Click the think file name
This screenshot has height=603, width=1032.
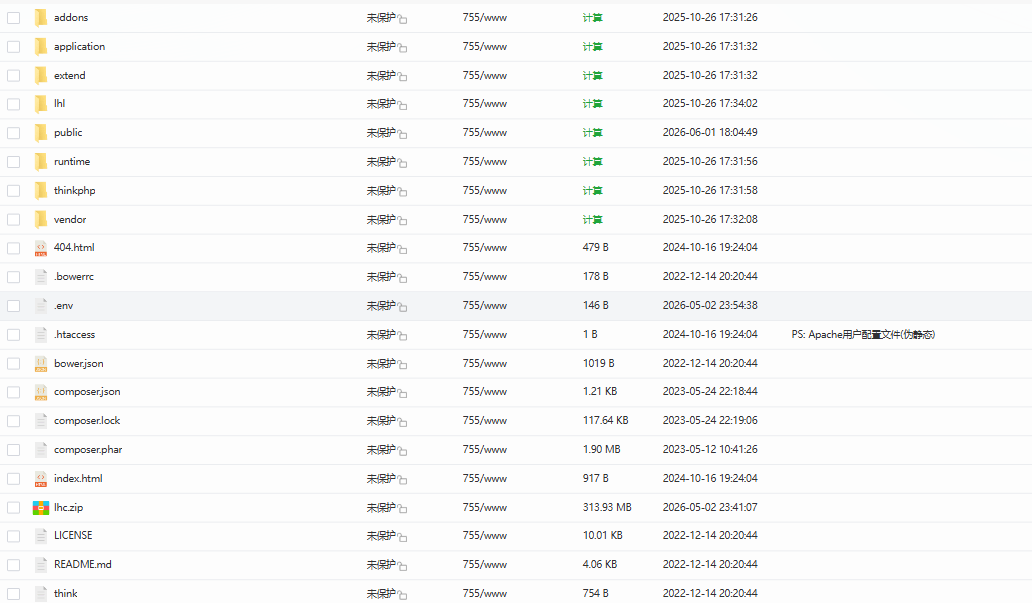click(65, 594)
